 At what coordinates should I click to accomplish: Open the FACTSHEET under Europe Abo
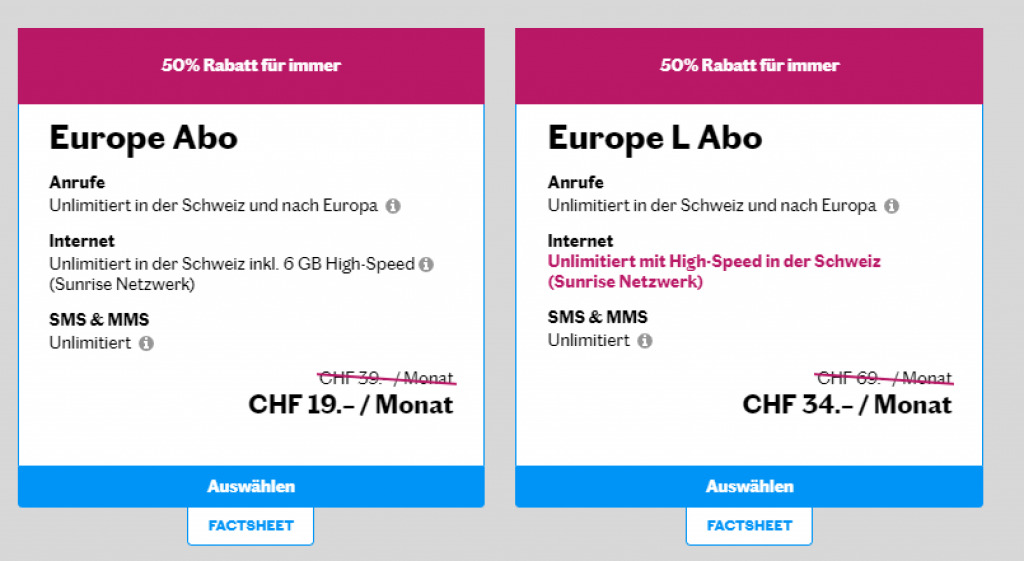[x=250, y=525]
